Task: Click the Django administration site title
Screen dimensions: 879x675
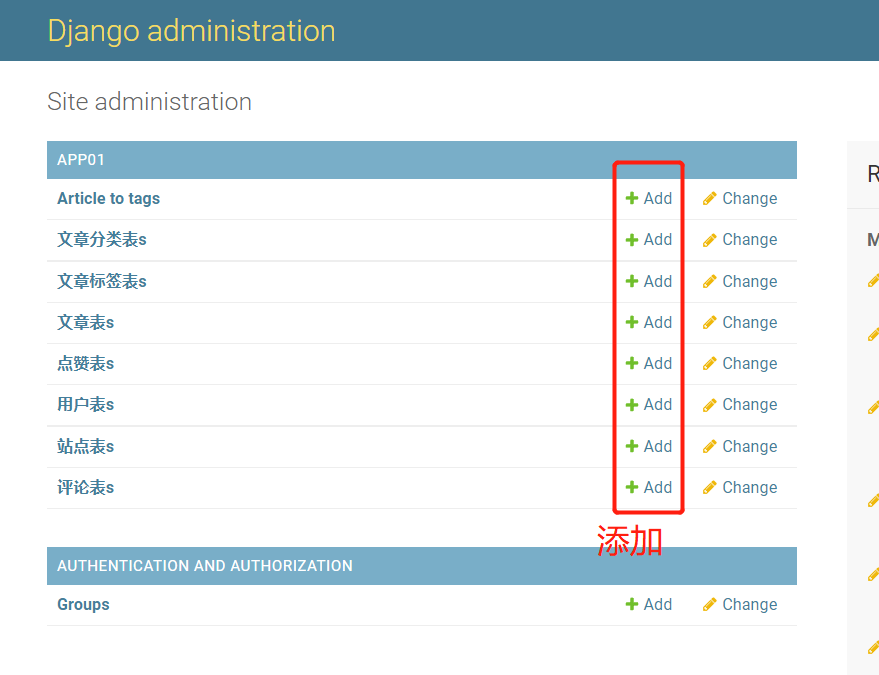Action: [191, 31]
